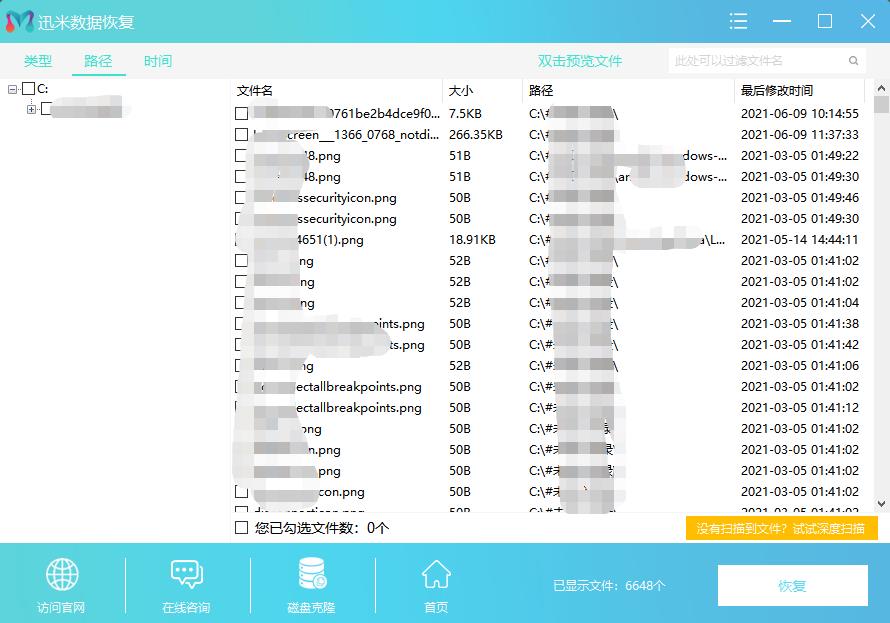The width and height of the screenshot is (890, 623).
Task: Switch to the 类型 tab
Action: (38, 61)
